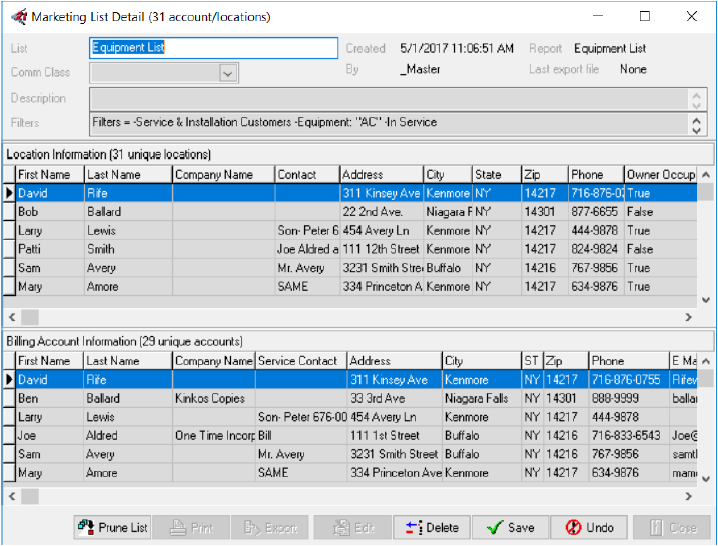Image resolution: width=718 pixels, height=546 pixels.
Task: Select '33 3rd Ave' billing address cell
Action: coord(395,399)
